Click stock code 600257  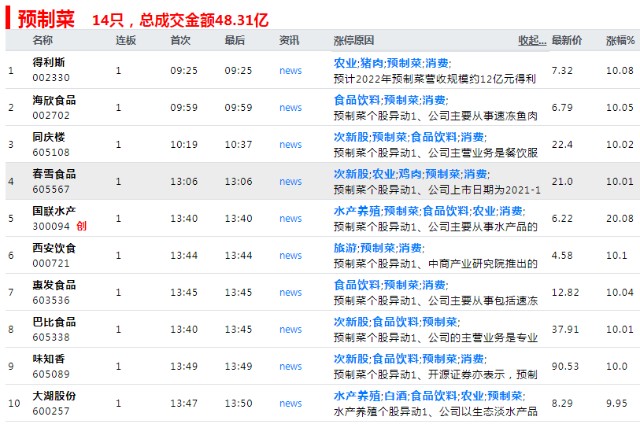point(51,411)
